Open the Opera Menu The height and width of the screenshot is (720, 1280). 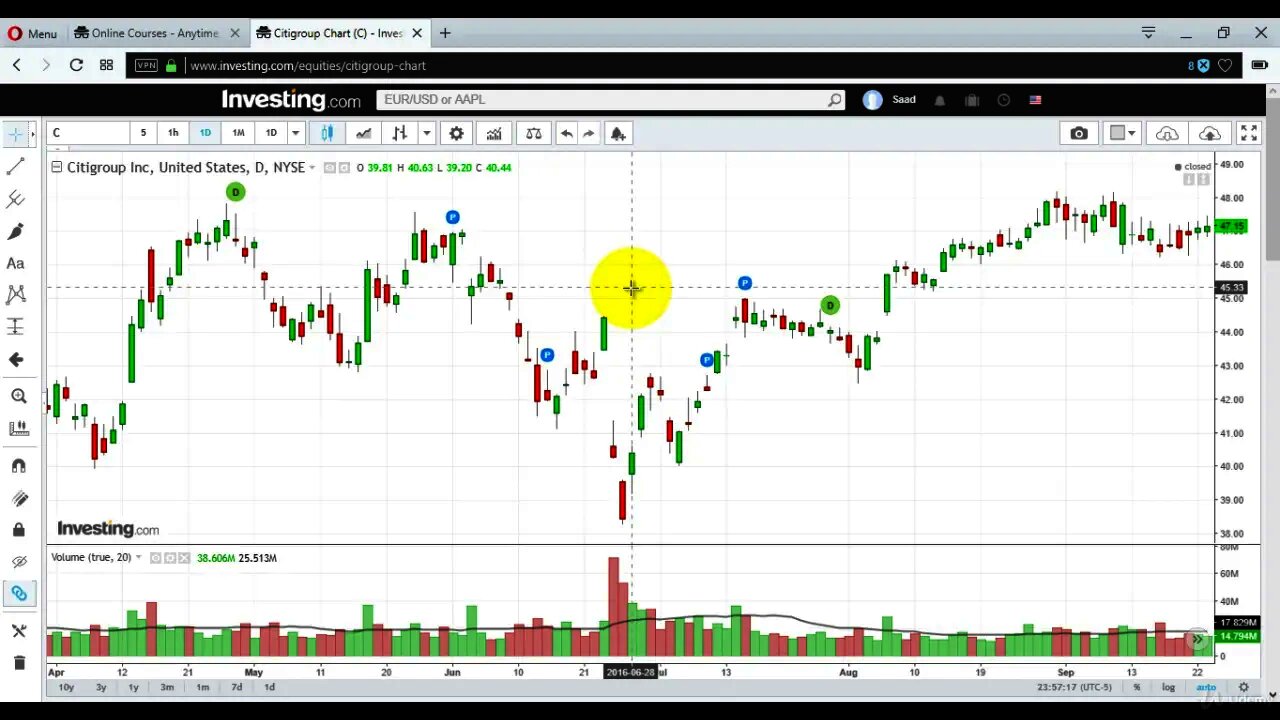32,33
